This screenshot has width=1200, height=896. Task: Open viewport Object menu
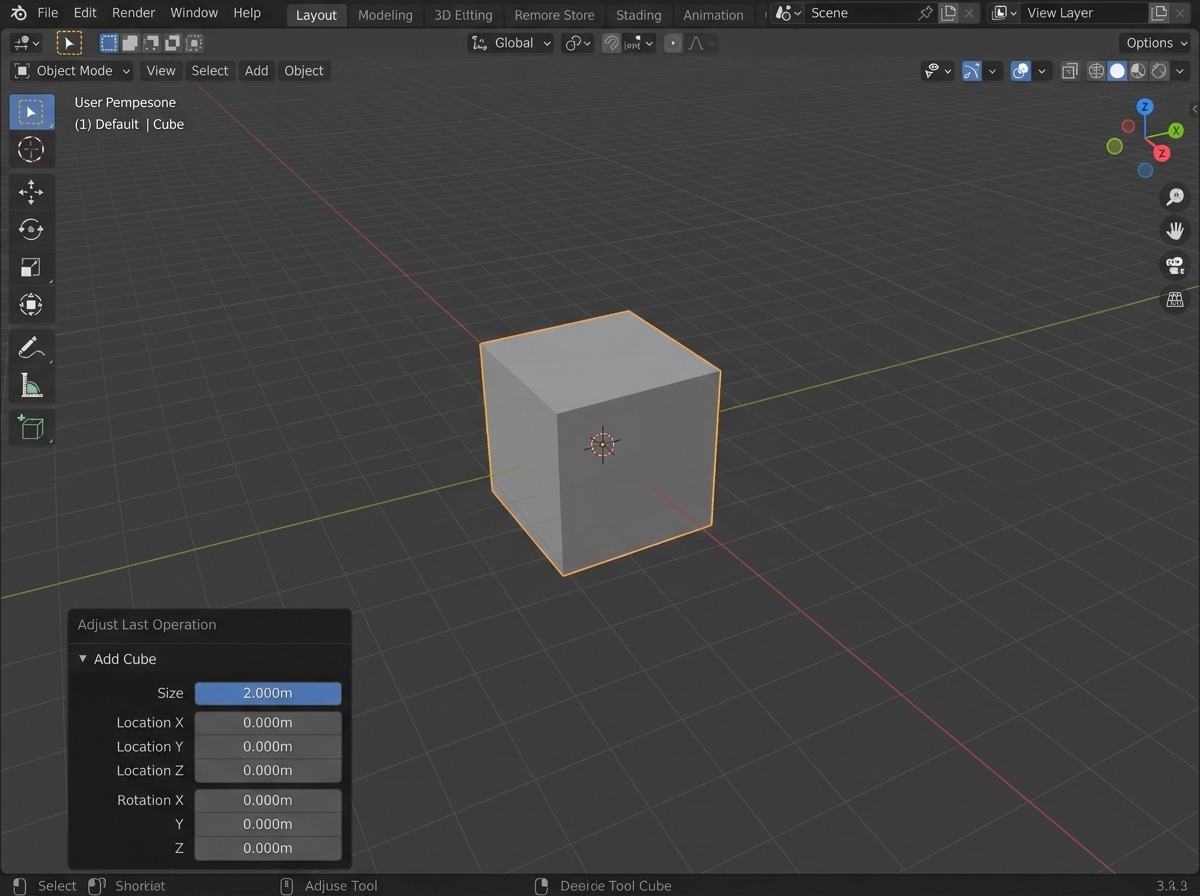pos(304,71)
